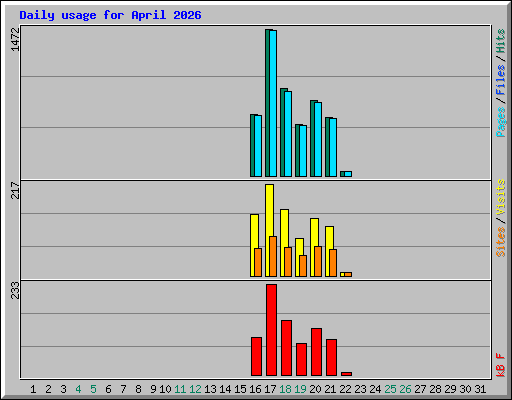
Task: Click green day label 26 on the x-axis
Action: point(405,389)
